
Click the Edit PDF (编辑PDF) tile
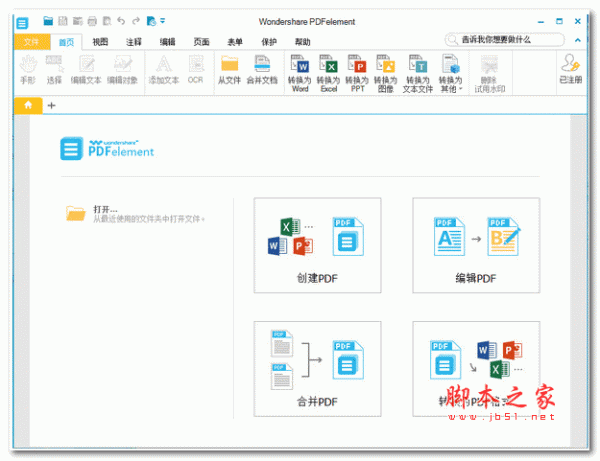point(476,245)
